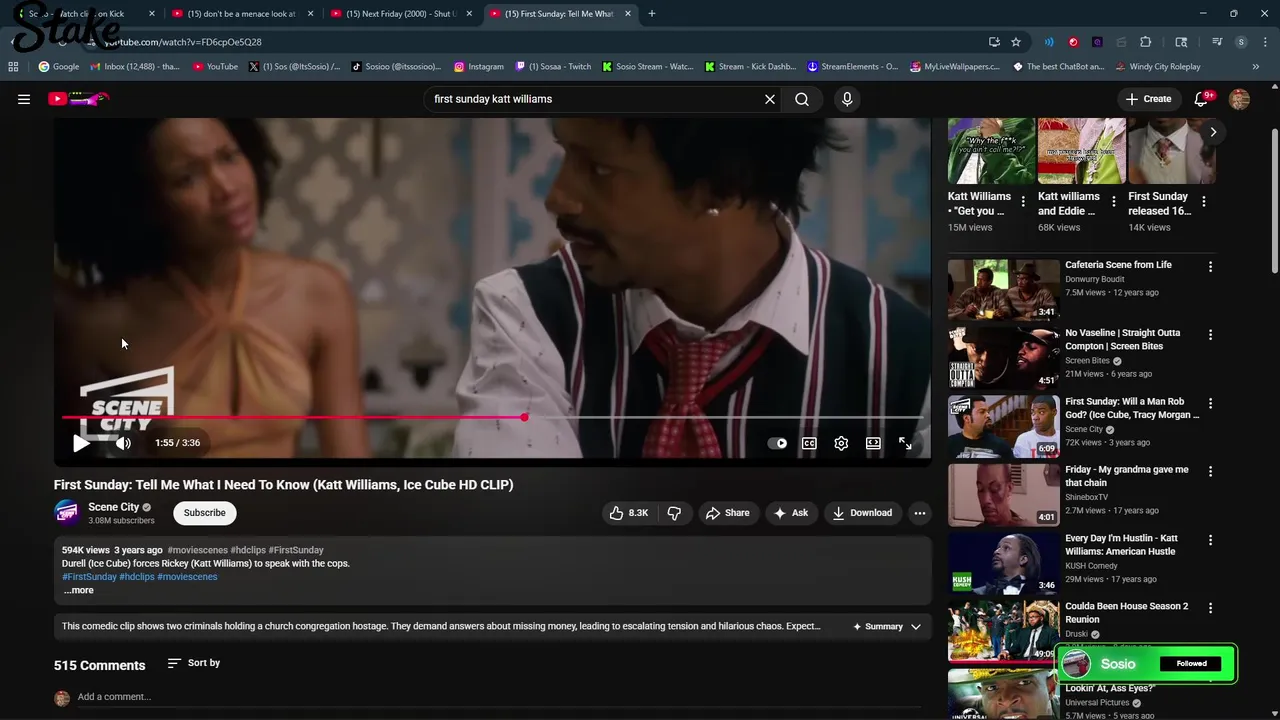Click the Followed button on Sosio overlay
This screenshot has width=1280, height=720.
point(1191,664)
